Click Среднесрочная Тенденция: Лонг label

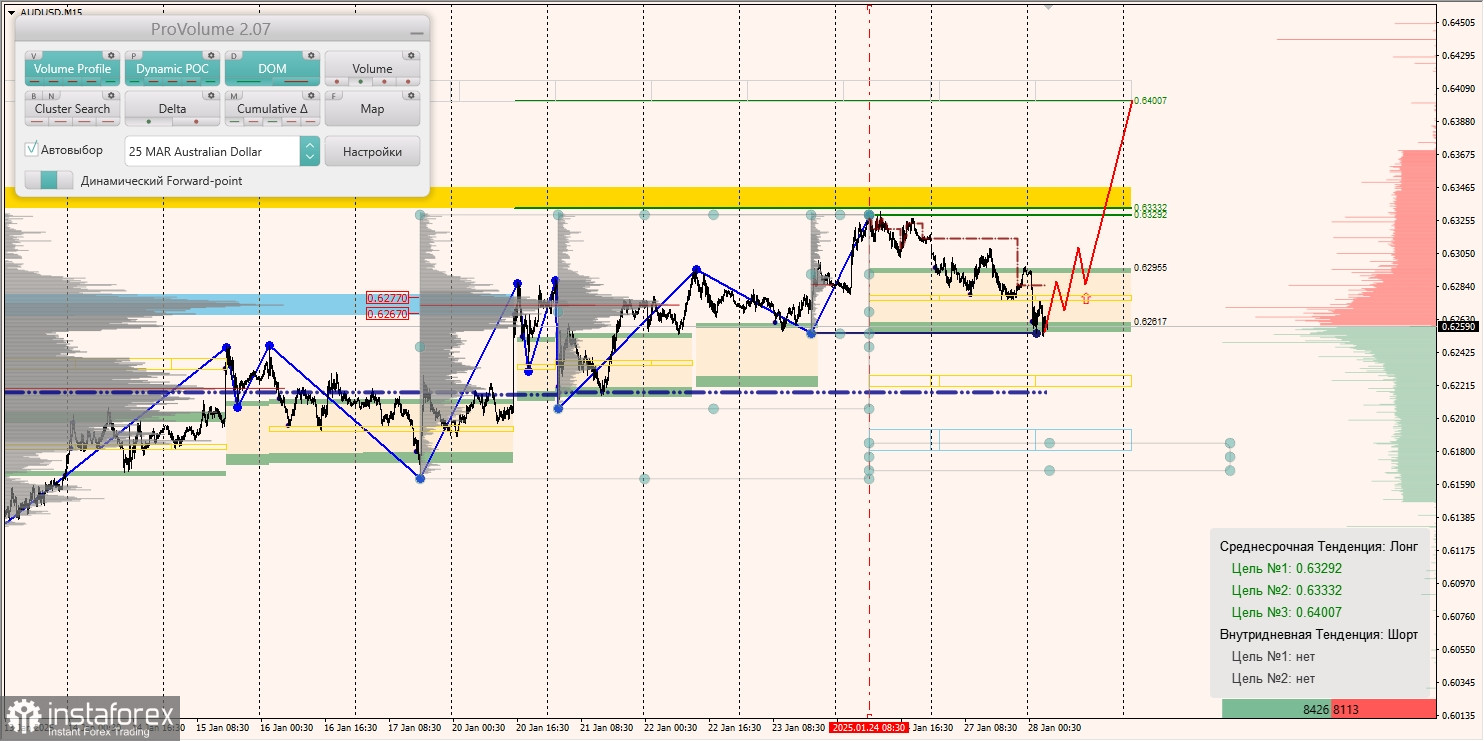point(1318,546)
